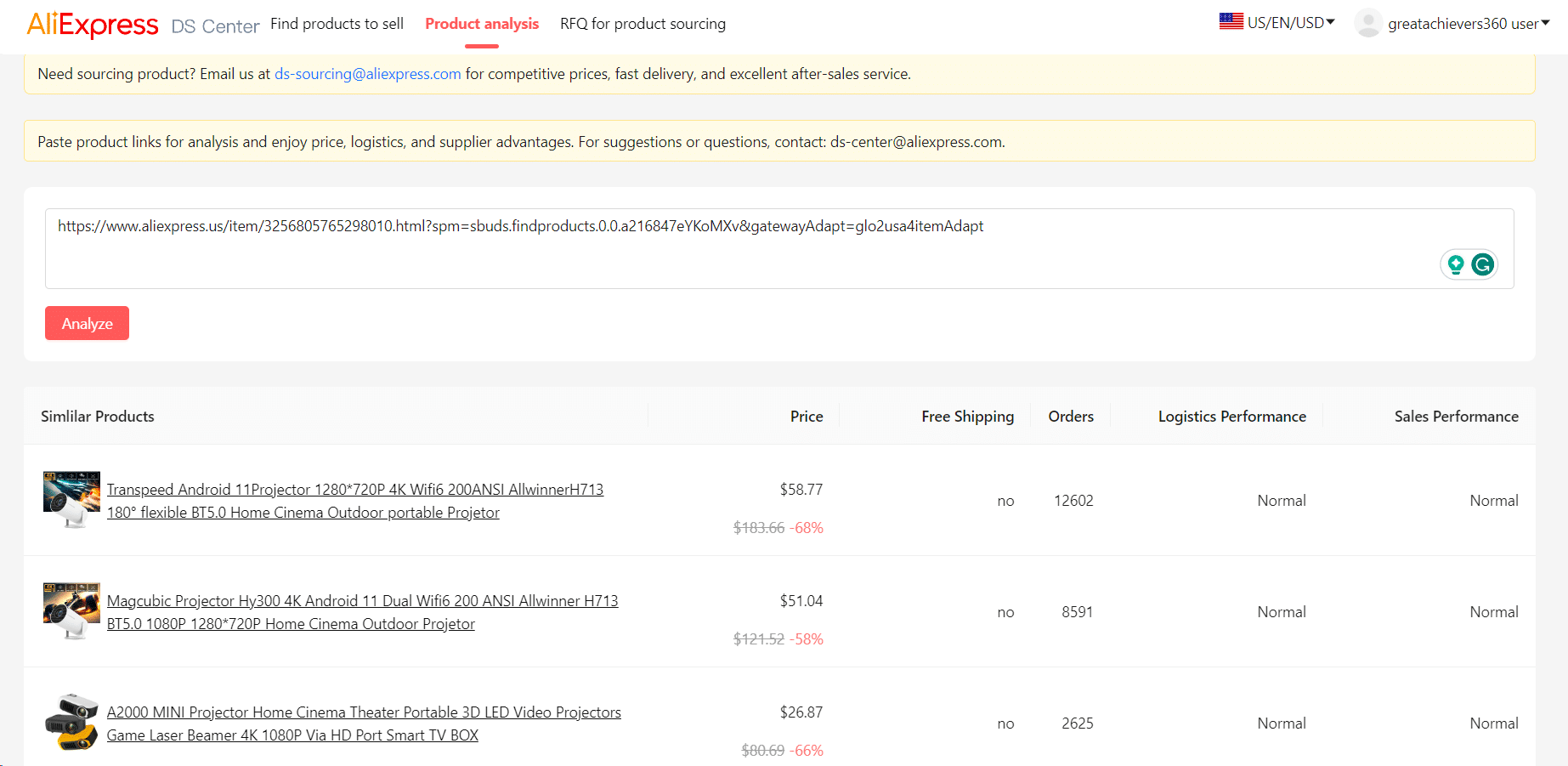The height and width of the screenshot is (766, 1568).
Task: Open Transpeed Android 11 Projector link
Action: pyautogui.click(x=355, y=501)
